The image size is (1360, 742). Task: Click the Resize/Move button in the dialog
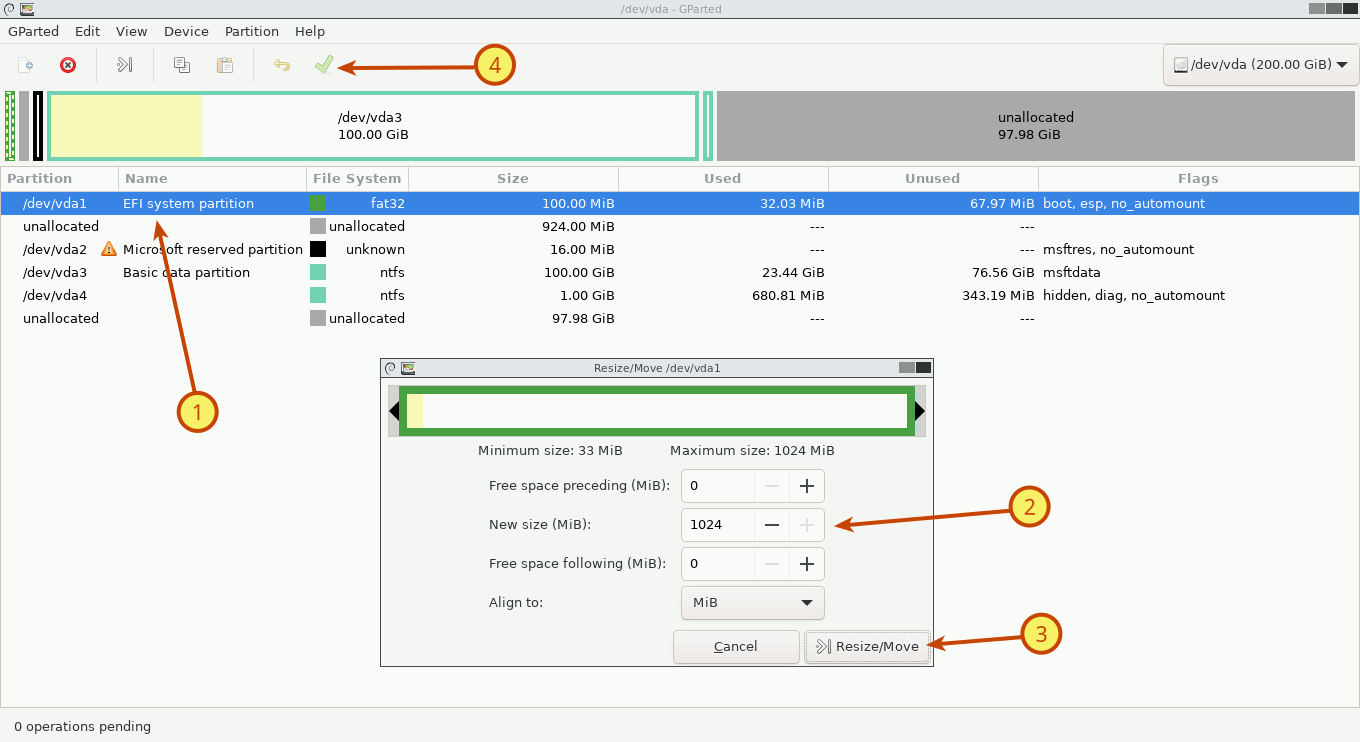868,646
